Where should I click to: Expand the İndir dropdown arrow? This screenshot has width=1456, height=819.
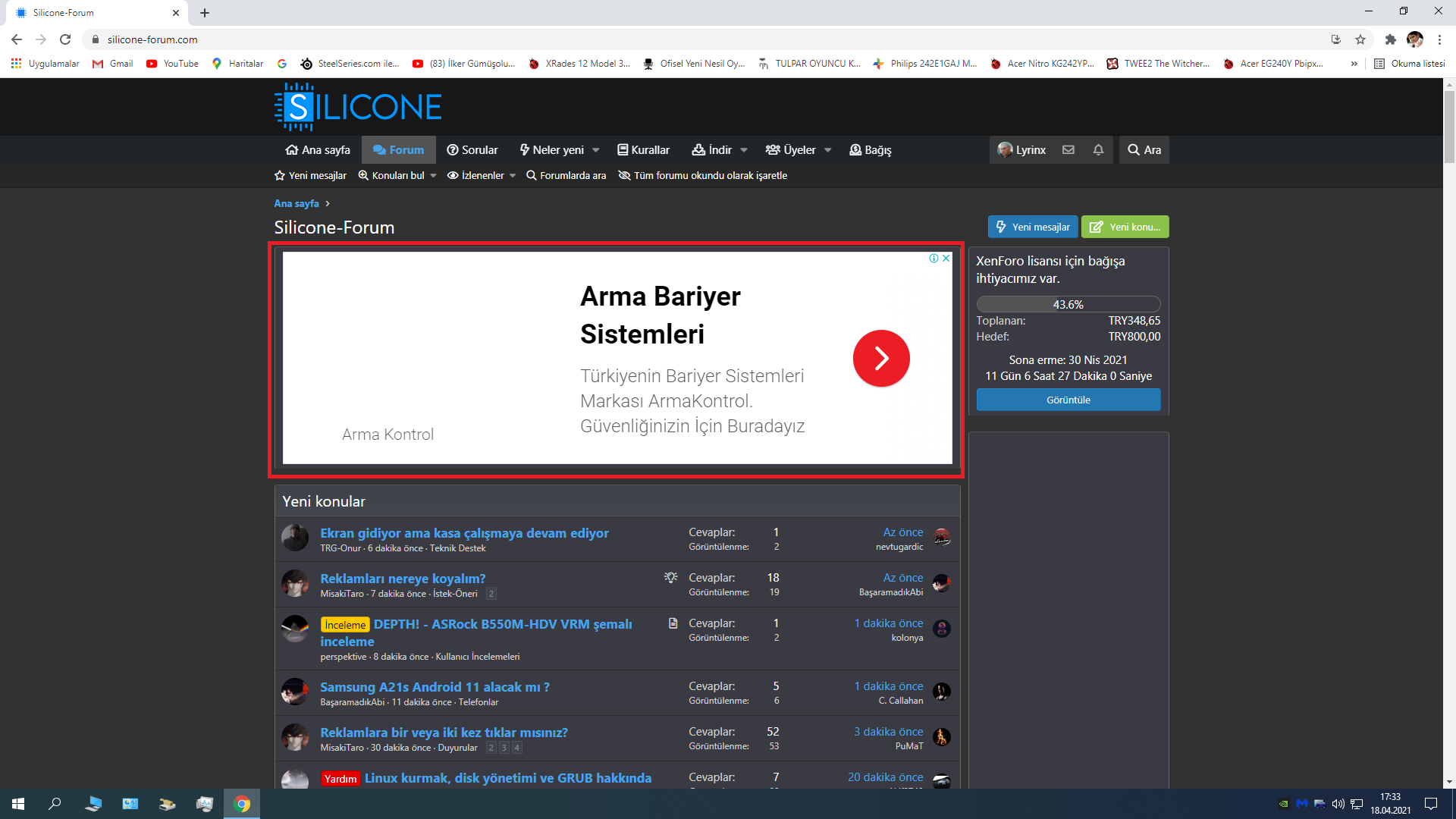pos(744,150)
